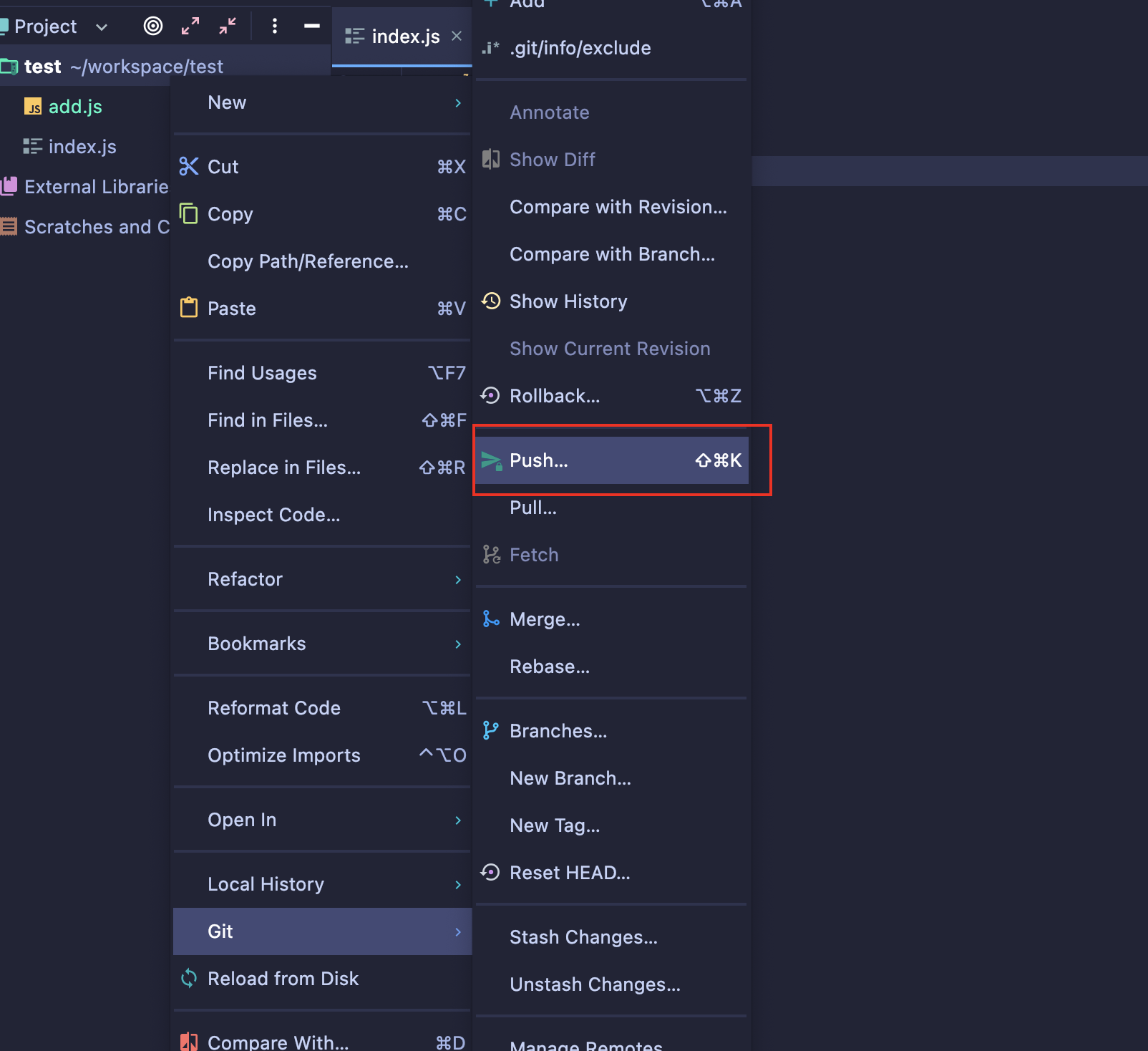Click the Expand All icon in Project toolbar

[x=190, y=26]
